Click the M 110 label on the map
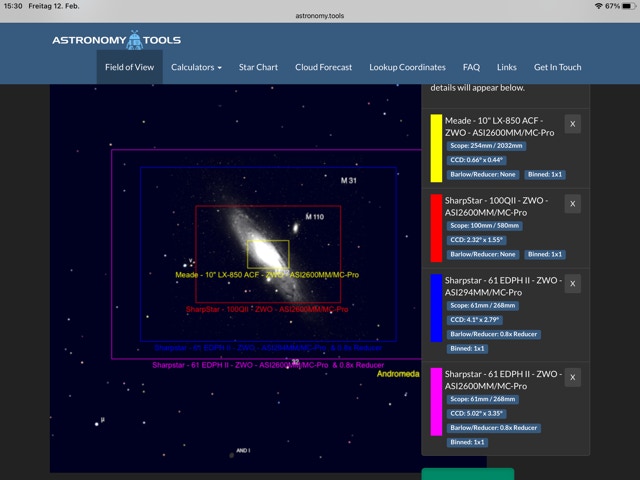 coord(315,217)
